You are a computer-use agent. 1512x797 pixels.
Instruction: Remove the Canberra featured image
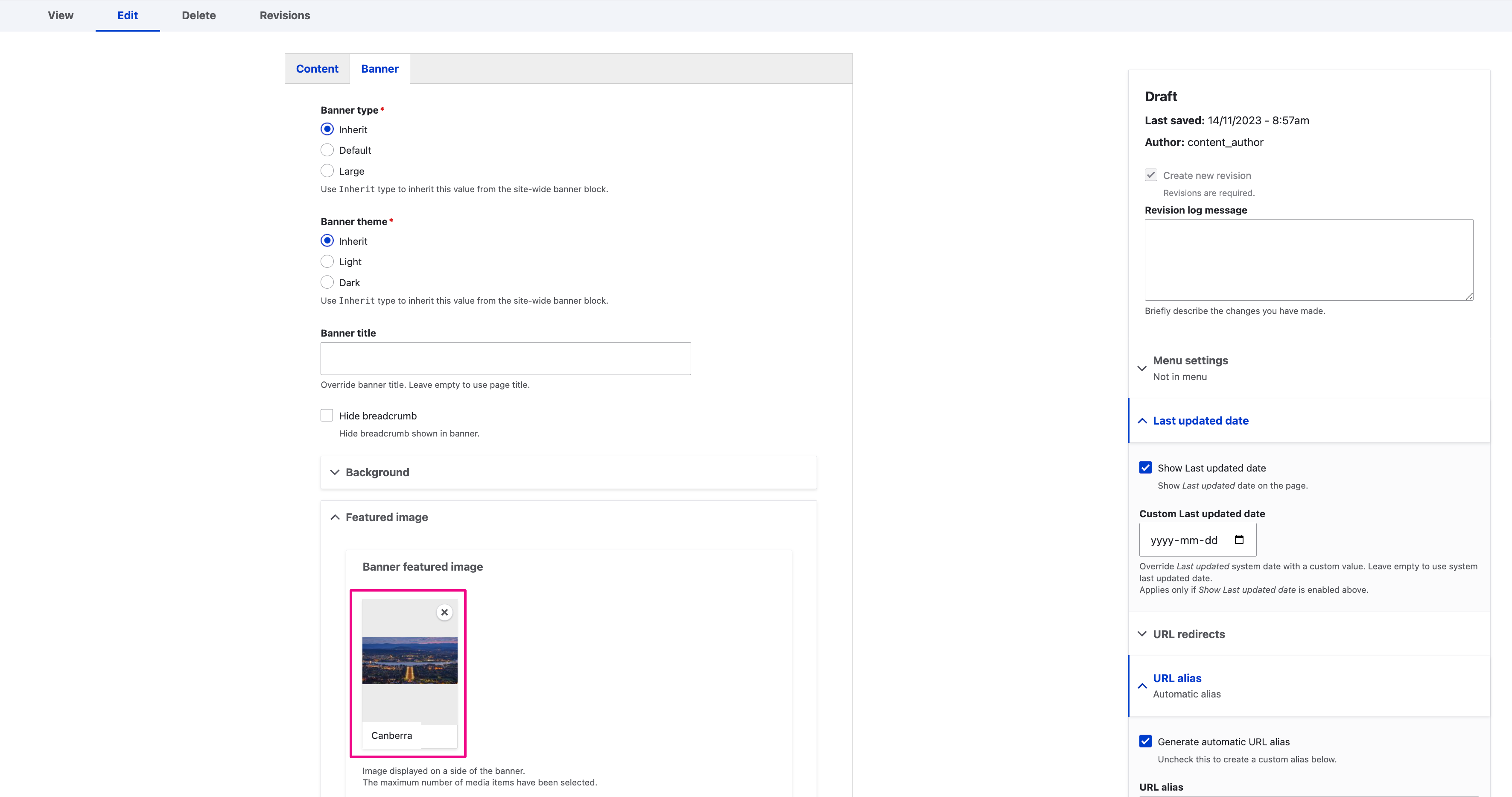(444, 612)
